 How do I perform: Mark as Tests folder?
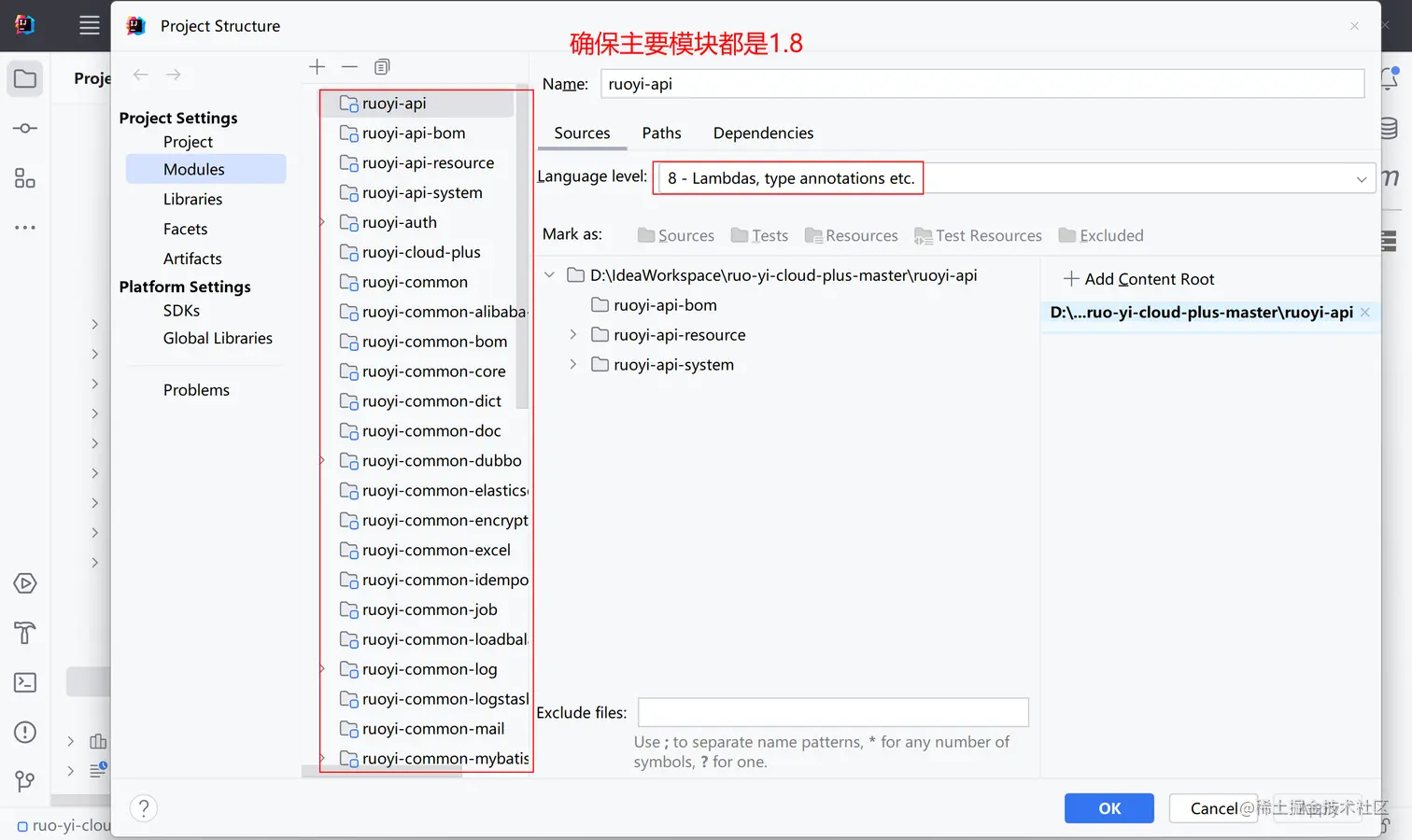pos(759,235)
